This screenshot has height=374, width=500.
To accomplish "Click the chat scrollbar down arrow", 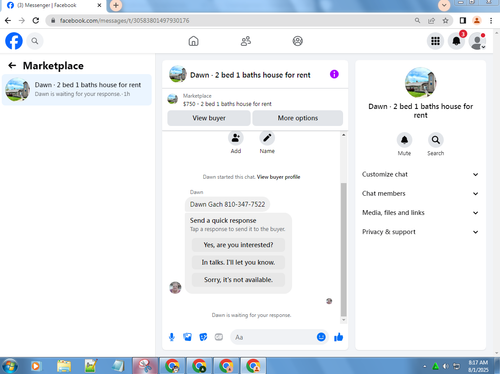I will pyautogui.click(x=344, y=320).
